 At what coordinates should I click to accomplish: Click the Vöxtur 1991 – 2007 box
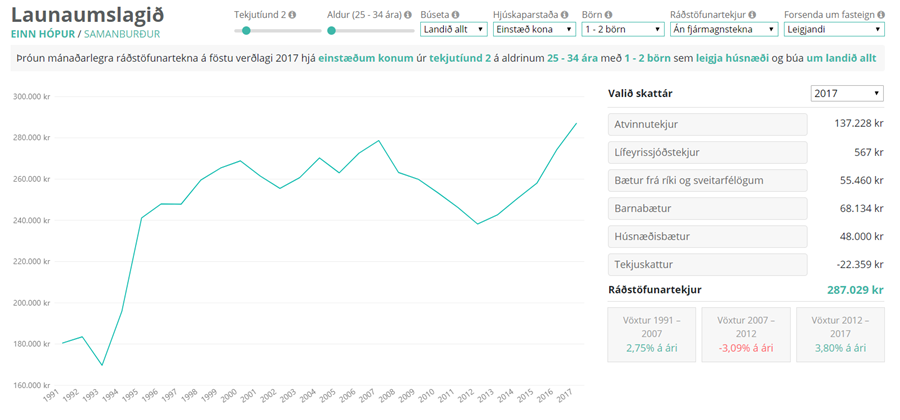click(x=651, y=335)
